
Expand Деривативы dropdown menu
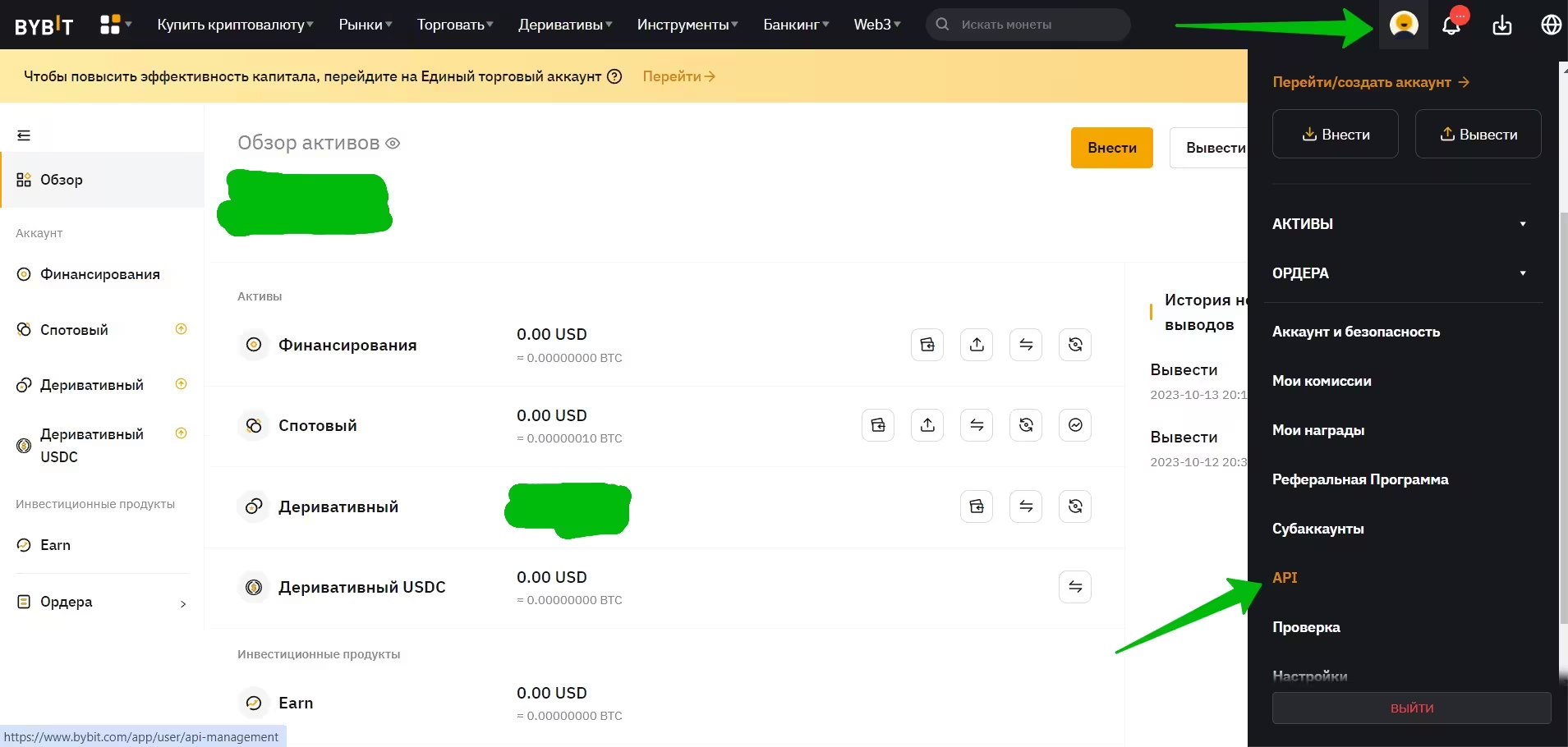[565, 25]
